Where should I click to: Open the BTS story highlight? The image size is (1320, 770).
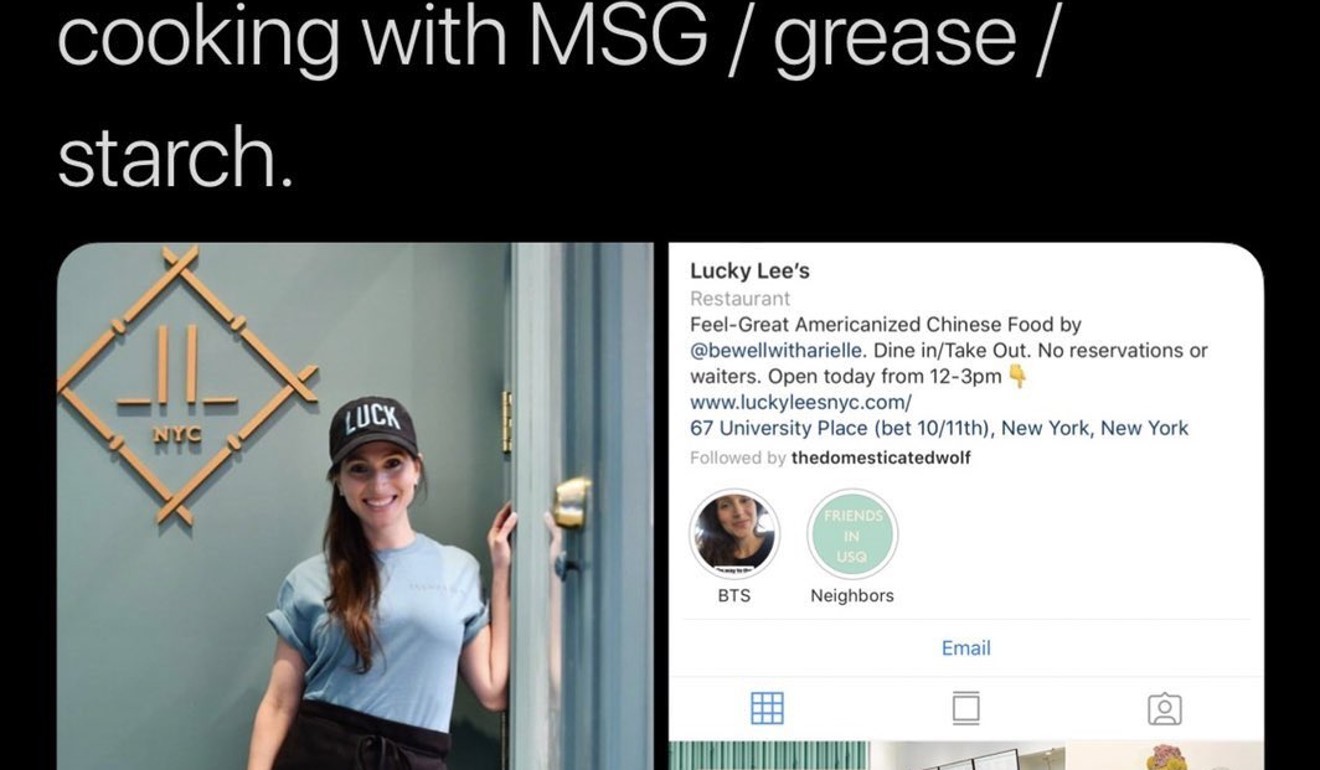coord(734,534)
